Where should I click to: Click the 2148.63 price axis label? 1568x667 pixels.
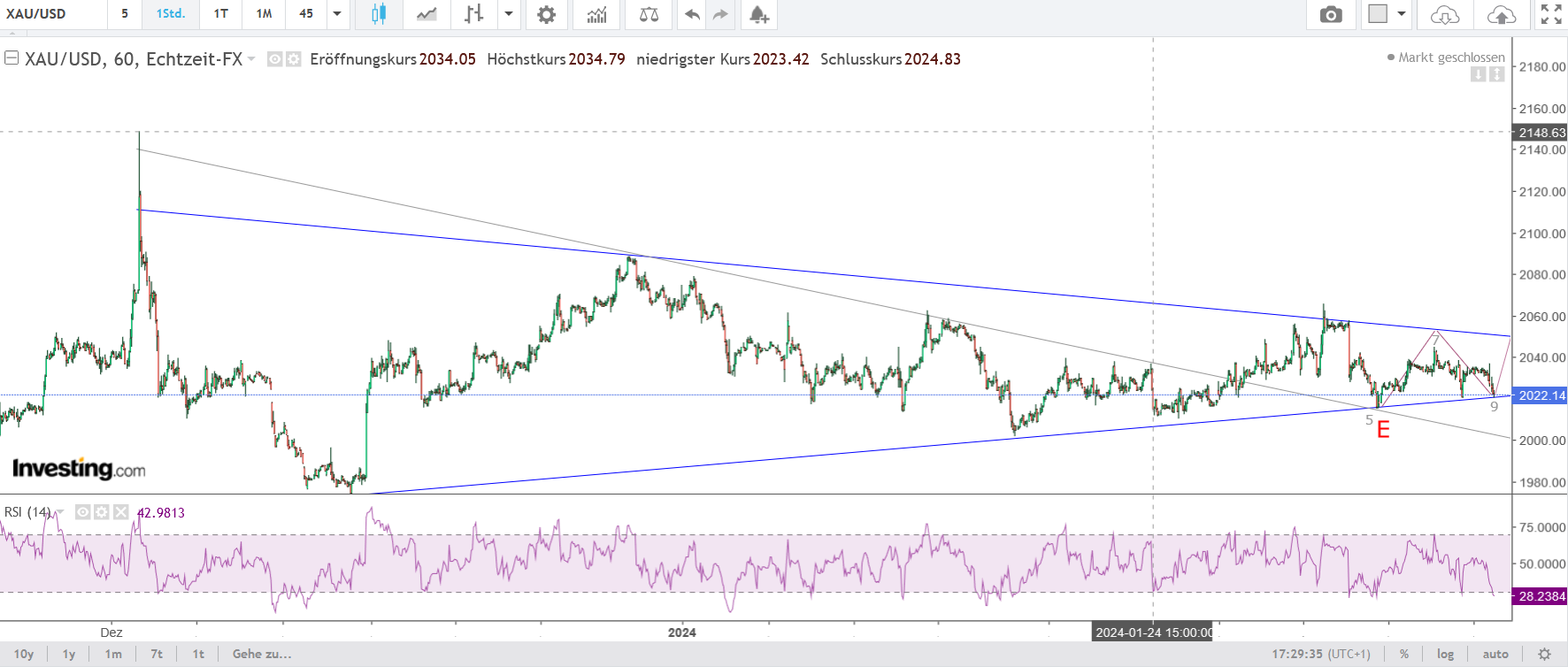click(1541, 133)
